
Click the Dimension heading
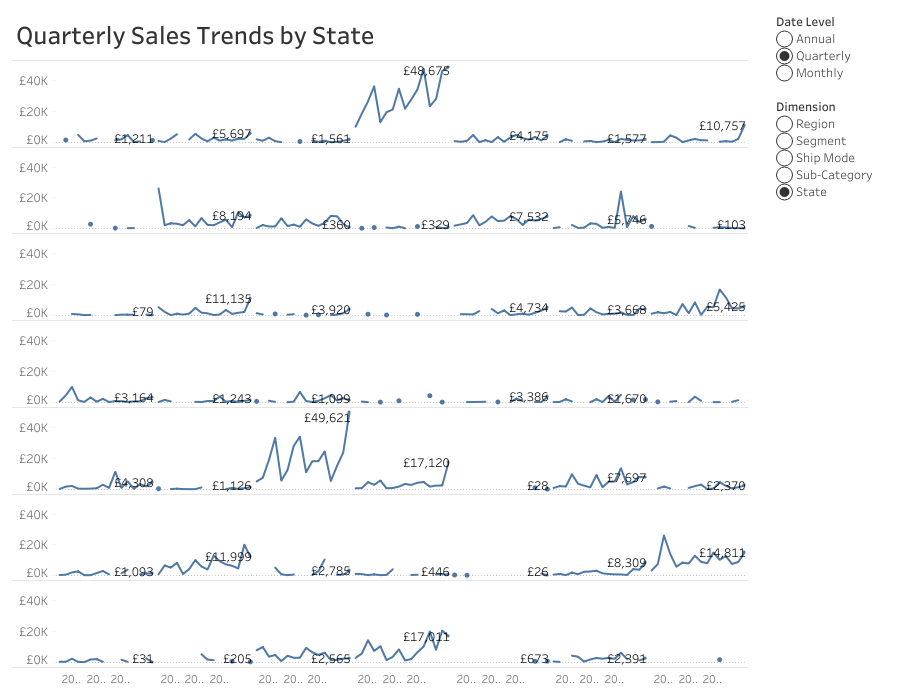(x=805, y=107)
